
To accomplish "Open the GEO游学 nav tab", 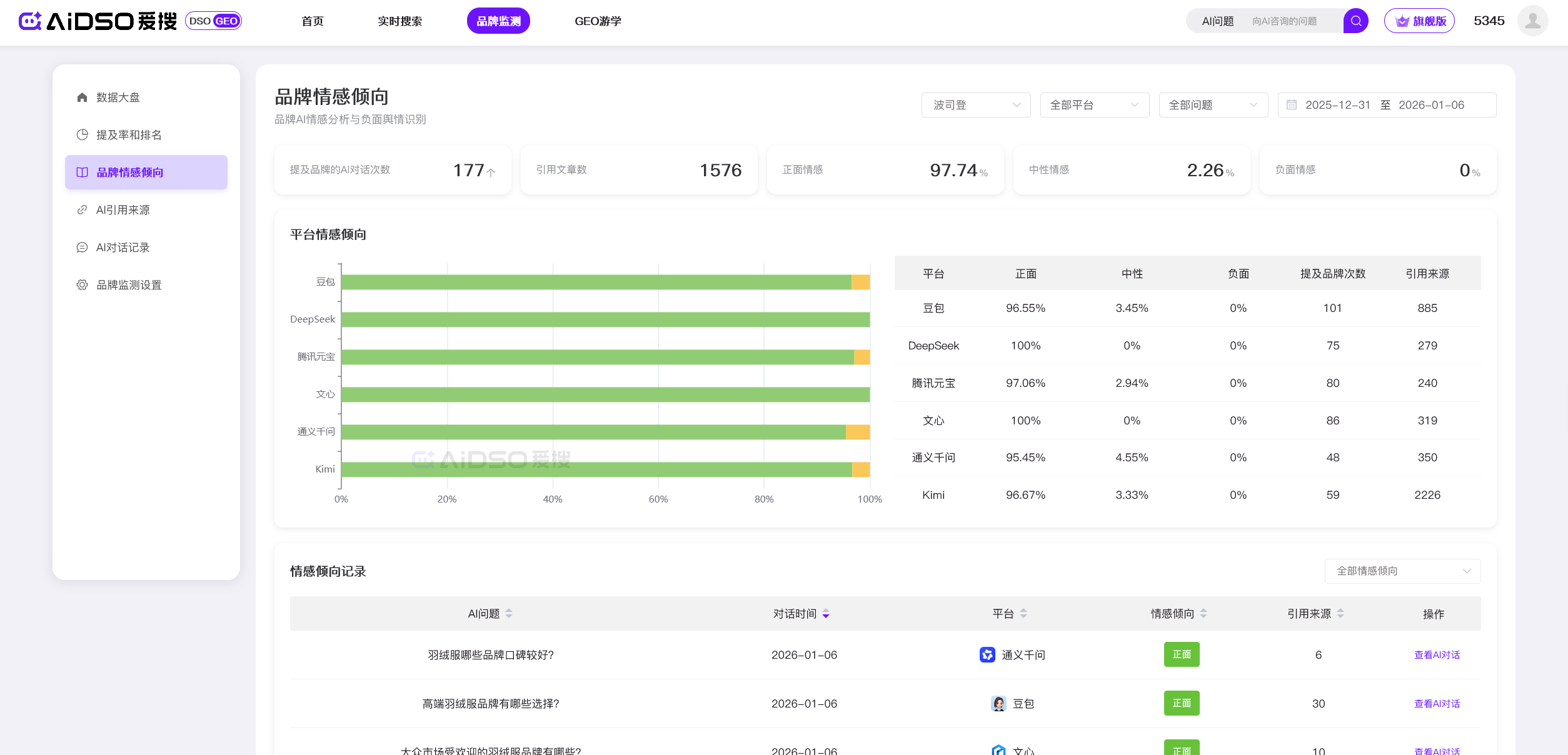I will click(598, 21).
